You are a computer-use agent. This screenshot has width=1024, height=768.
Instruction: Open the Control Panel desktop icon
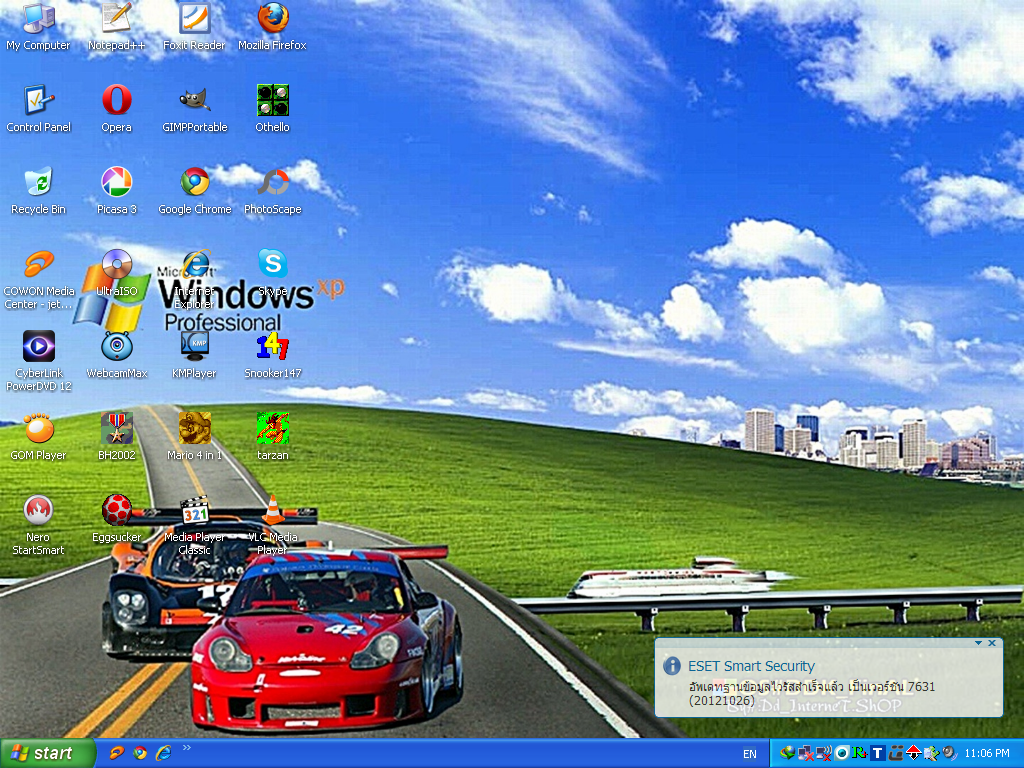pyautogui.click(x=39, y=108)
